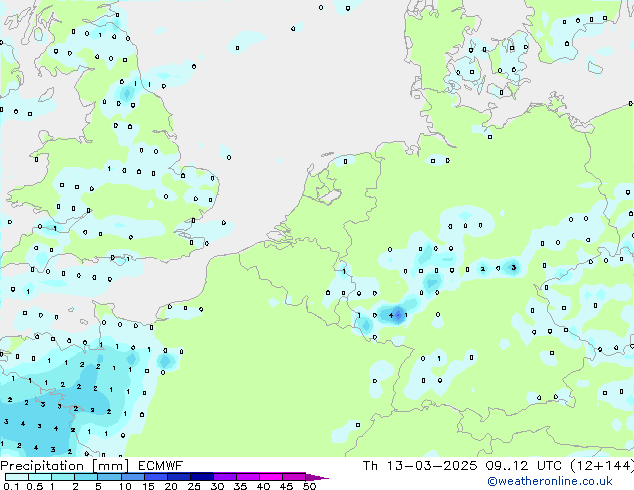
Task: Click the 35–40 mm violet legend swatch
Action: (248, 477)
